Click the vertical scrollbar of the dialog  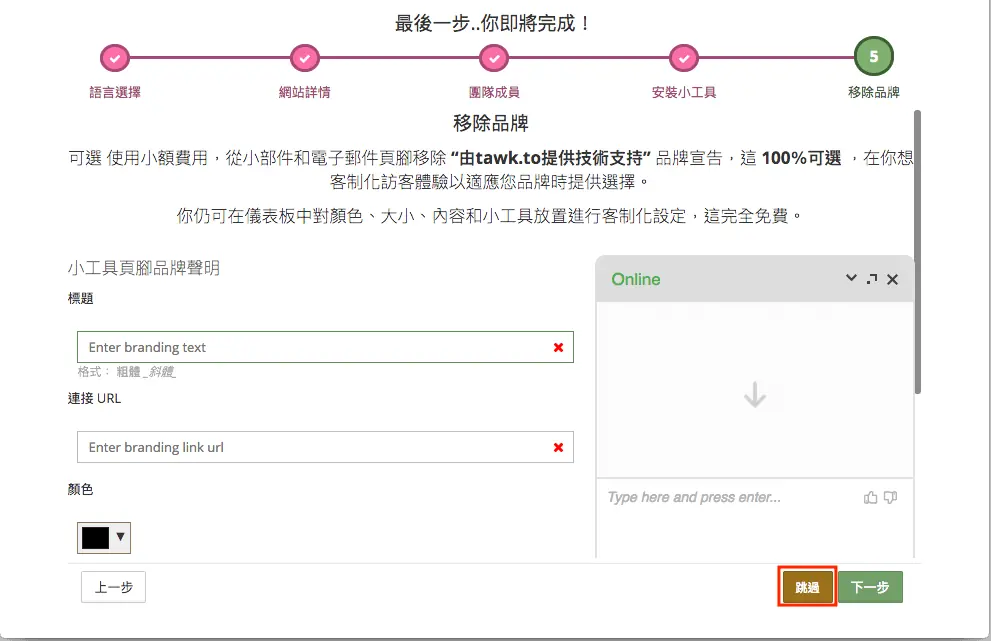point(917,252)
